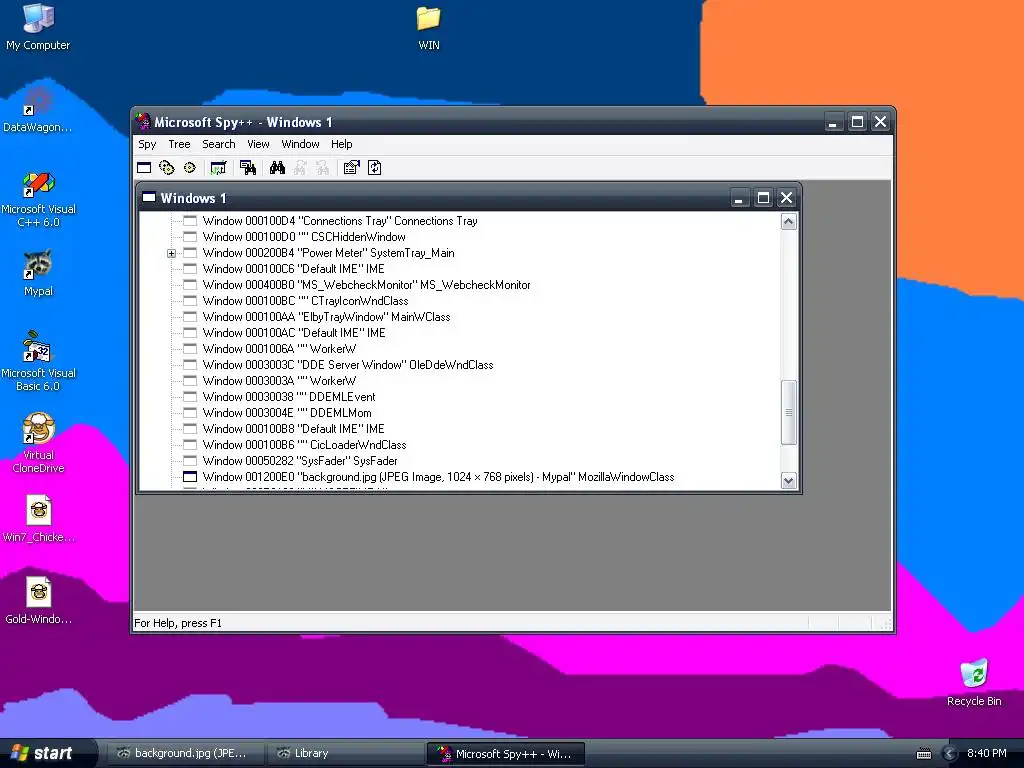Maximize the Windows 1 child window
1024x768 pixels.
pos(763,197)
